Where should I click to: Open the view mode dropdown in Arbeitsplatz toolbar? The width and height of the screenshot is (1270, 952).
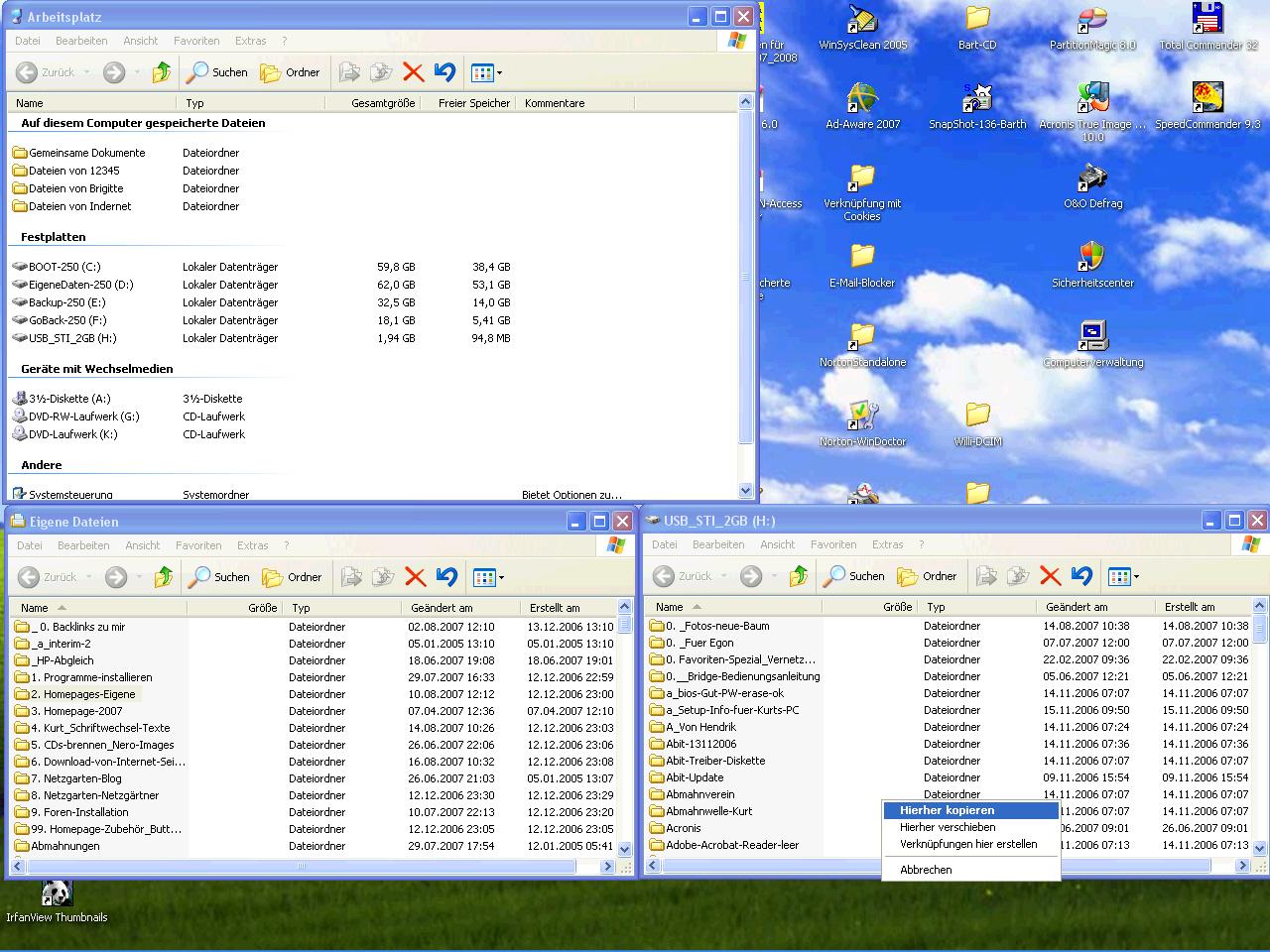click(x=486, y=72)
